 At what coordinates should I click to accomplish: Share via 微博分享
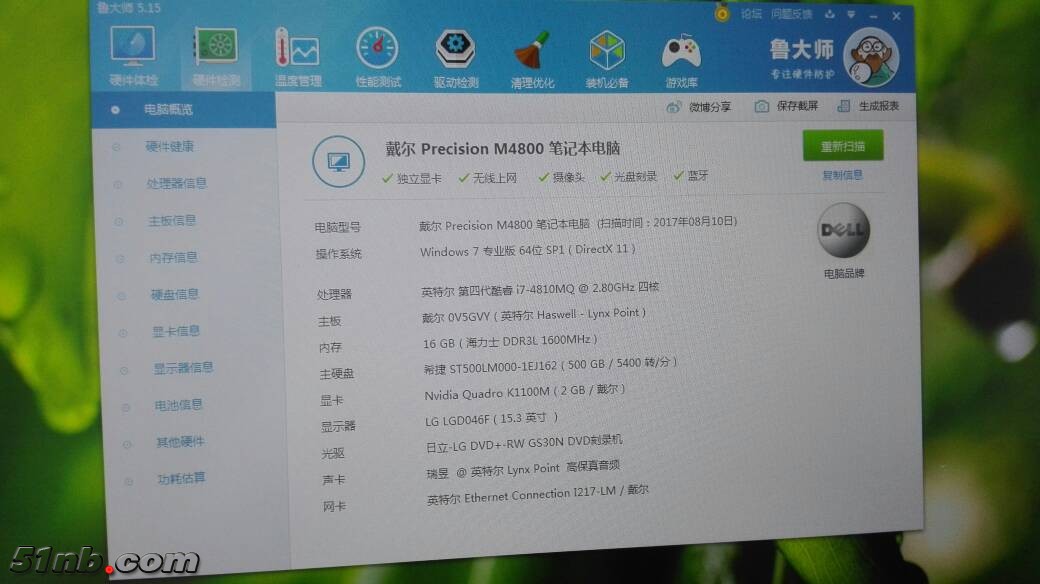click(x=699, y=107)
